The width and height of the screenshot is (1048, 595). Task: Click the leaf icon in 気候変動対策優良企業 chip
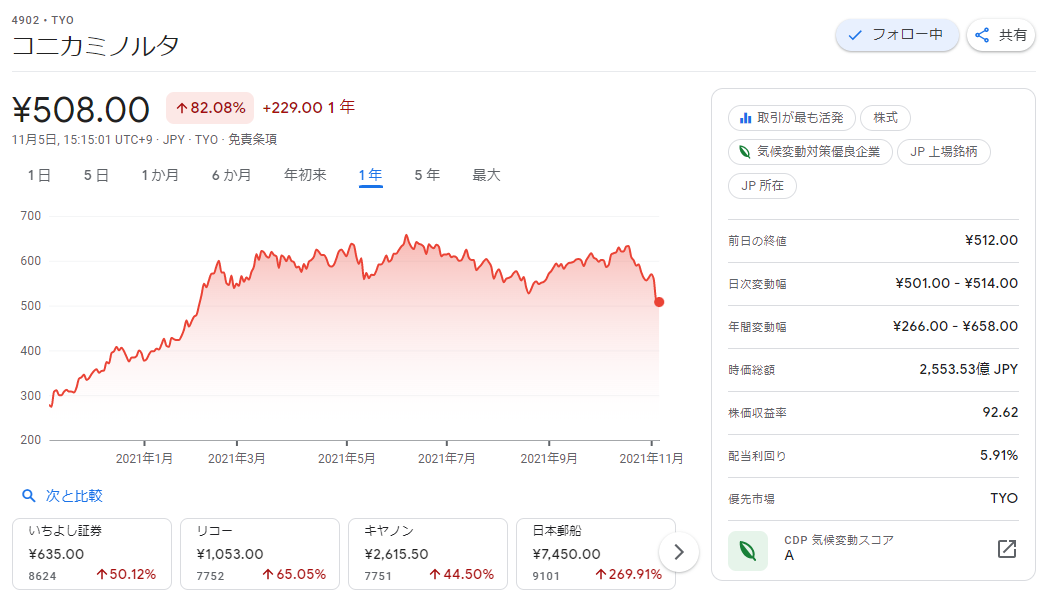[x=745, y=152]
